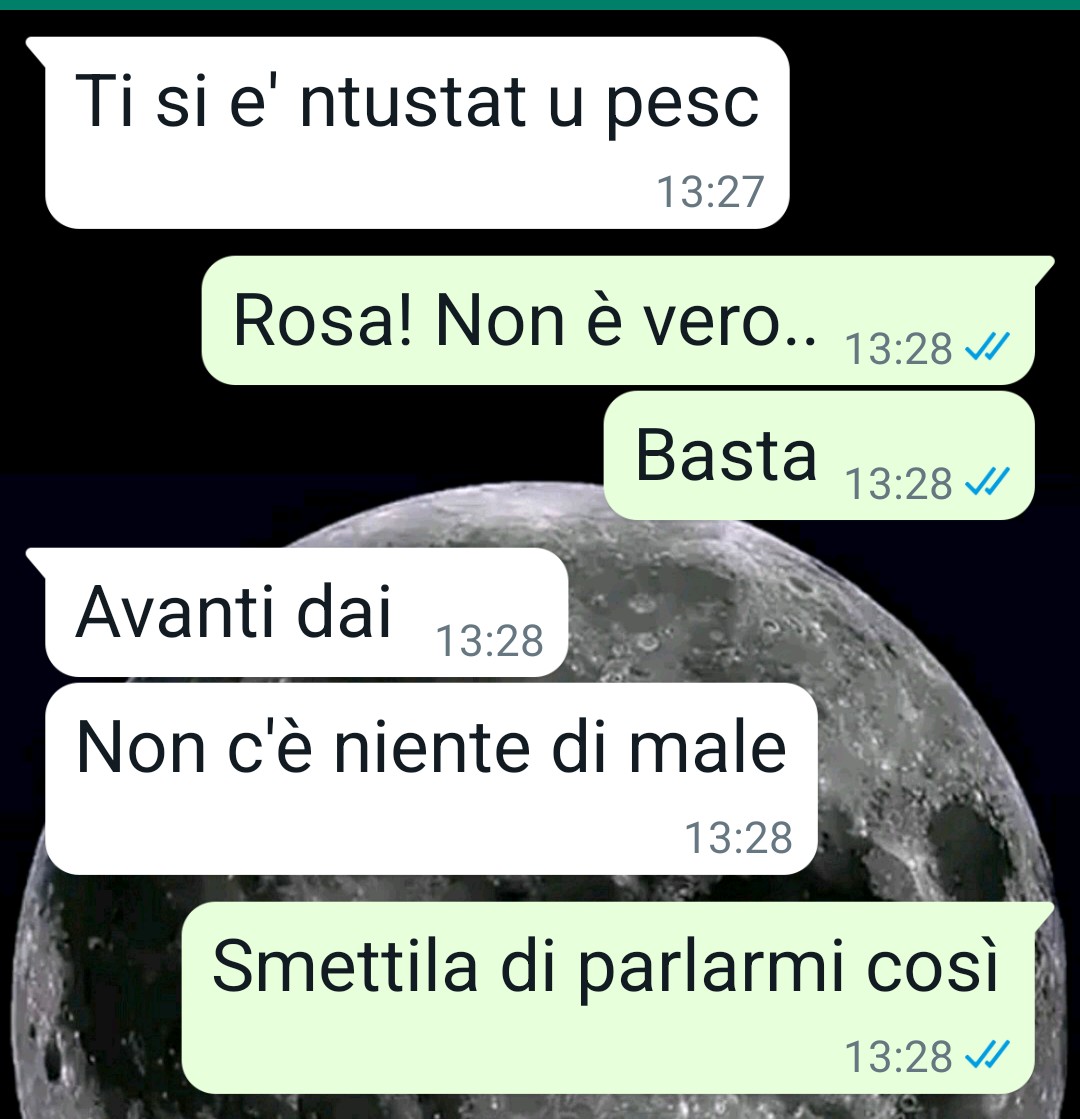This screenshot has width=1080, height=1119.
Task: Click the bubble tail of "Avanti dai"
Action: [36, 562]
